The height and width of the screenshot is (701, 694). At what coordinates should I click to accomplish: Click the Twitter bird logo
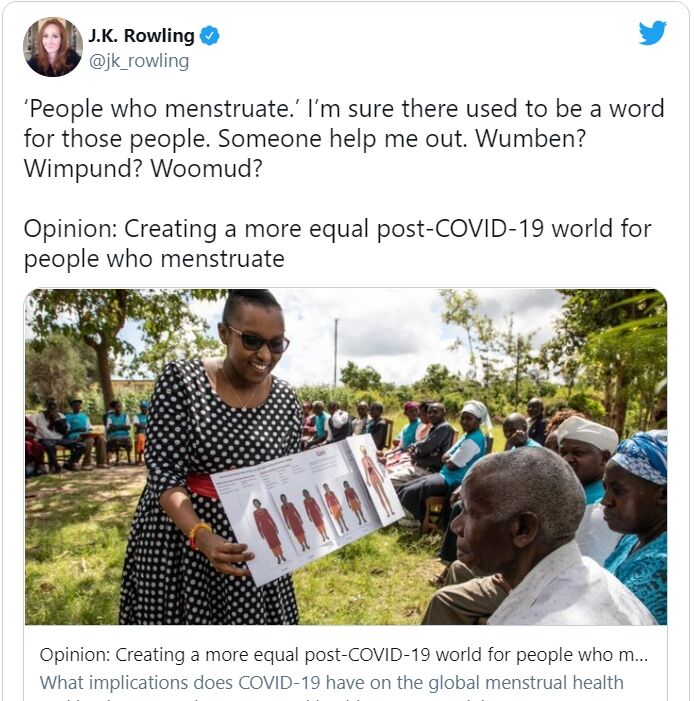(x=652, y=33)
